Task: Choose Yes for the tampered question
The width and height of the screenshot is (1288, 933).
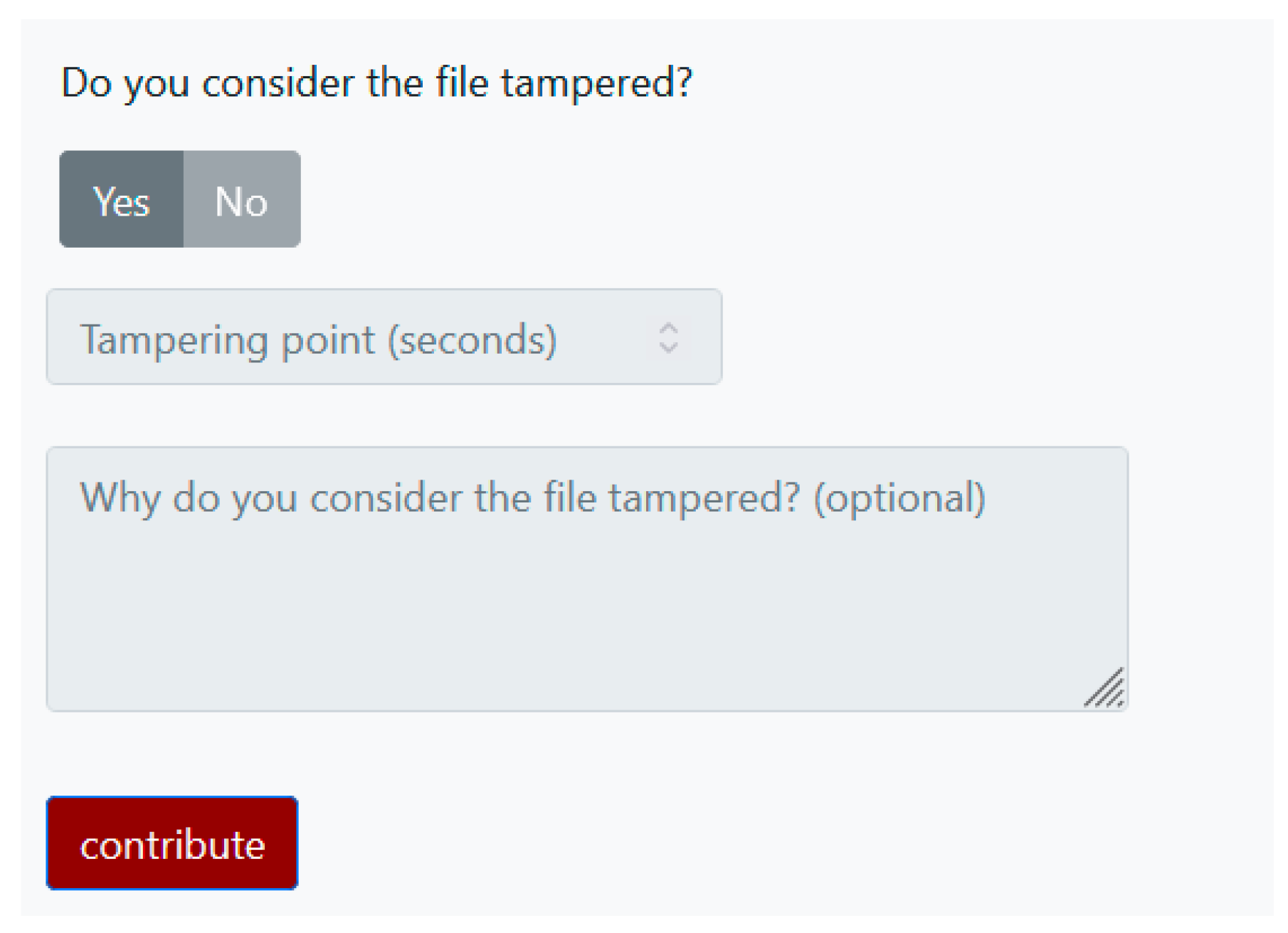Action: click(121, 200)
